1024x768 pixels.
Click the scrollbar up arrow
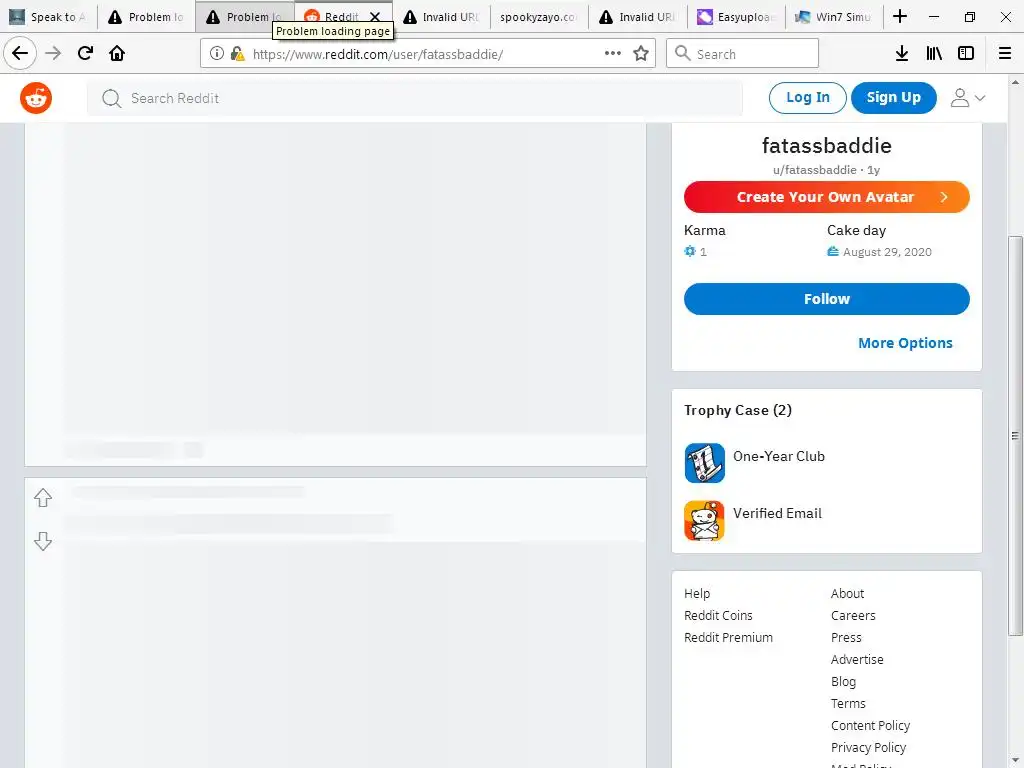click(x=1015, y=82)
